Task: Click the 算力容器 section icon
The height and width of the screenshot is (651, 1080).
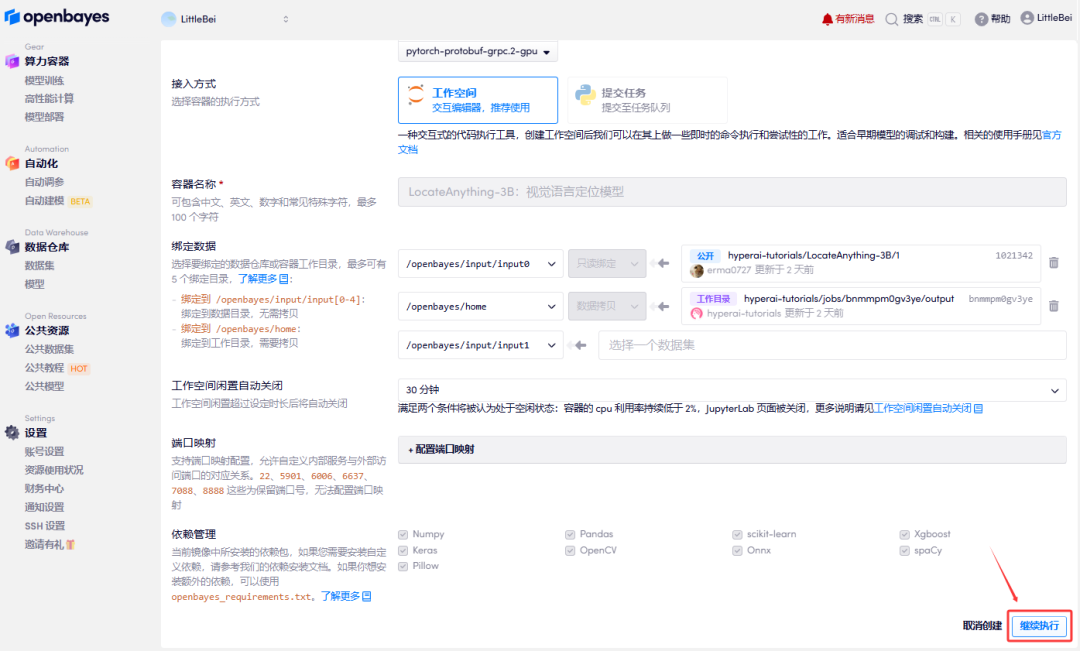Action: coord(12,61)
